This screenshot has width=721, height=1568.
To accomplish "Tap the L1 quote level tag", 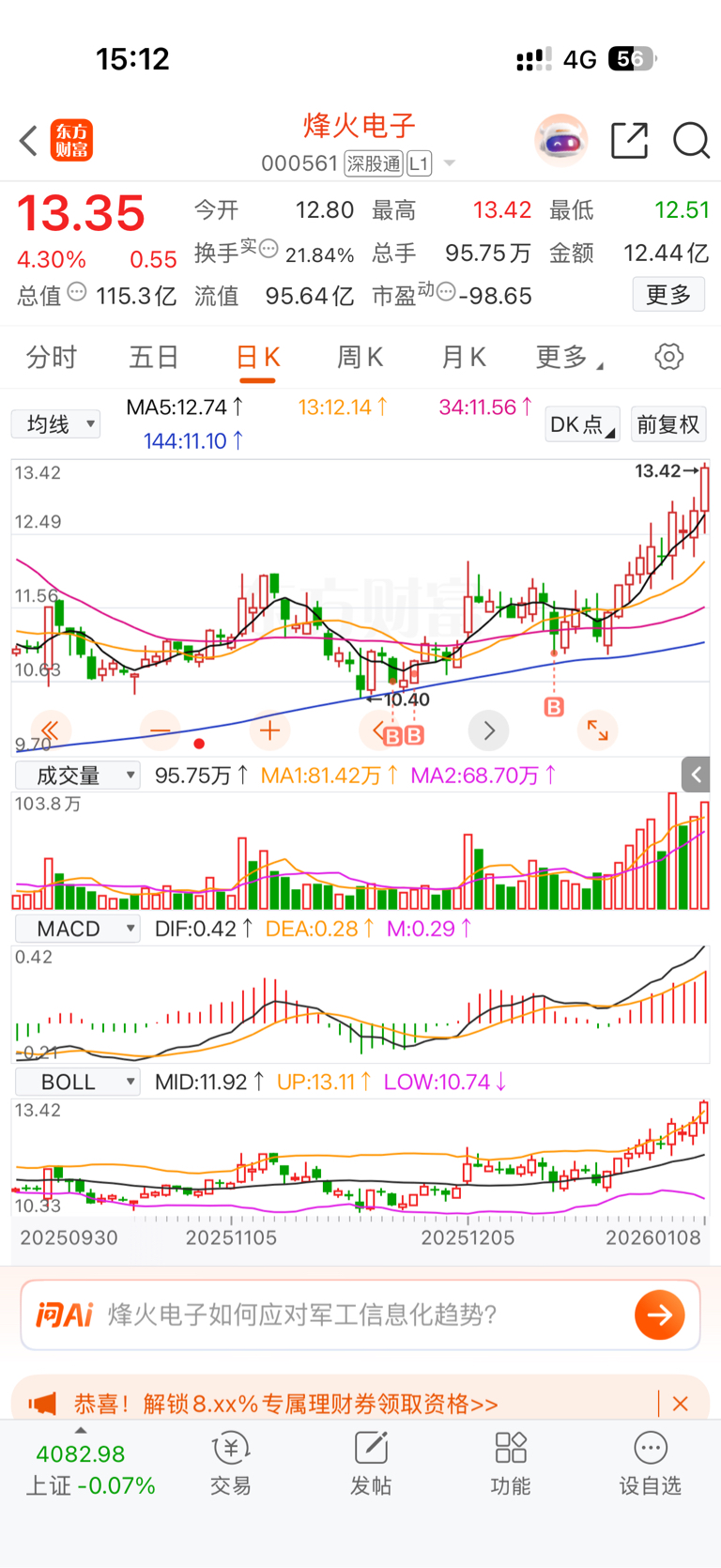I will click(419, 163).
